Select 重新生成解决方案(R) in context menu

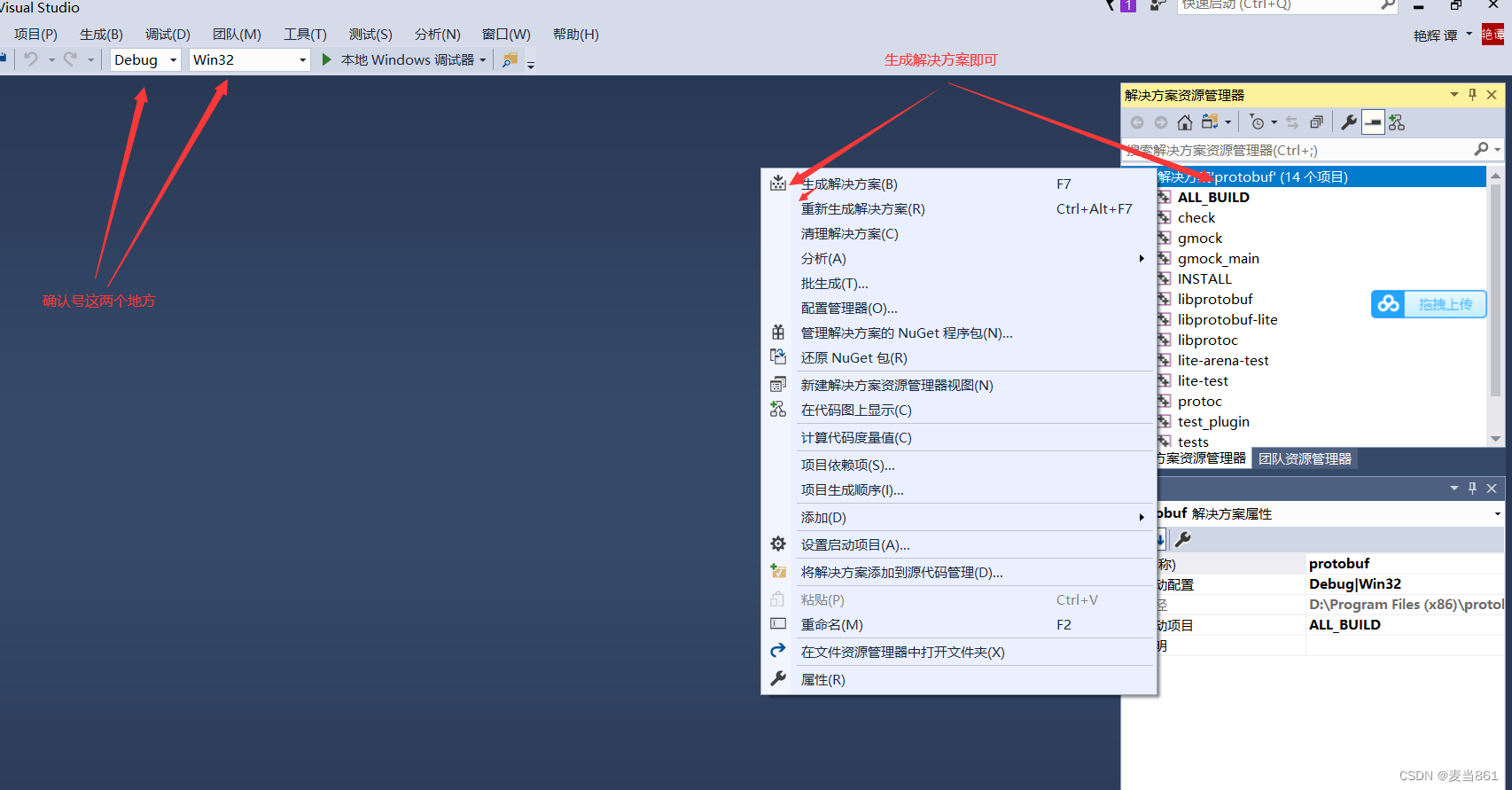tap(959, 209)
